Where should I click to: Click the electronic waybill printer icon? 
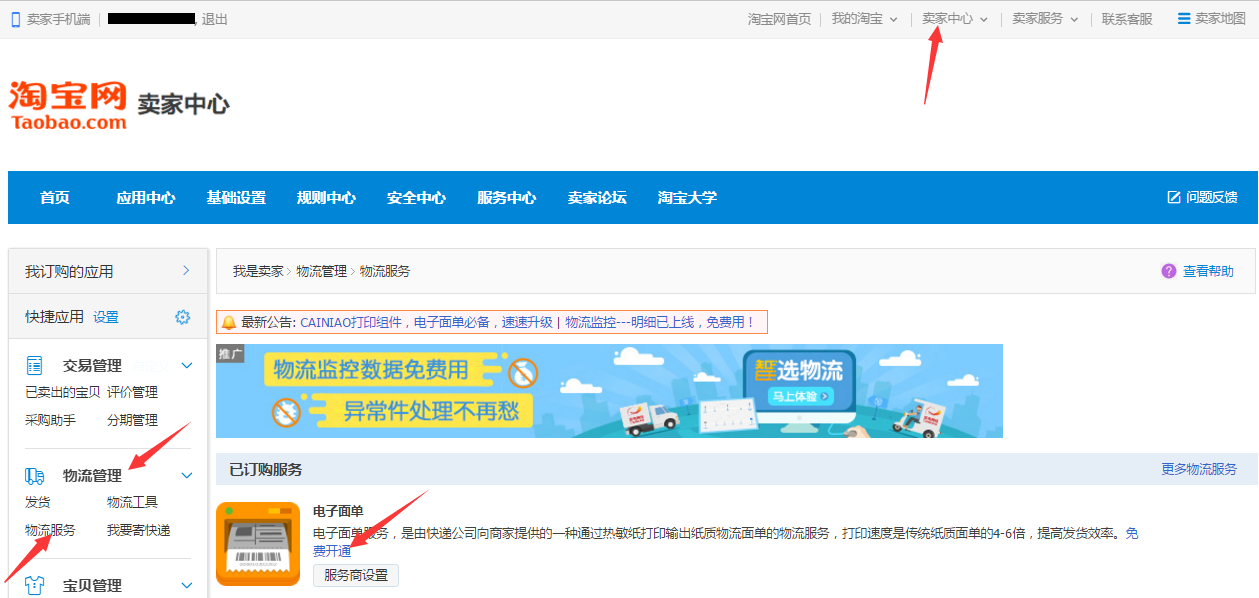(x=258, y=544)
